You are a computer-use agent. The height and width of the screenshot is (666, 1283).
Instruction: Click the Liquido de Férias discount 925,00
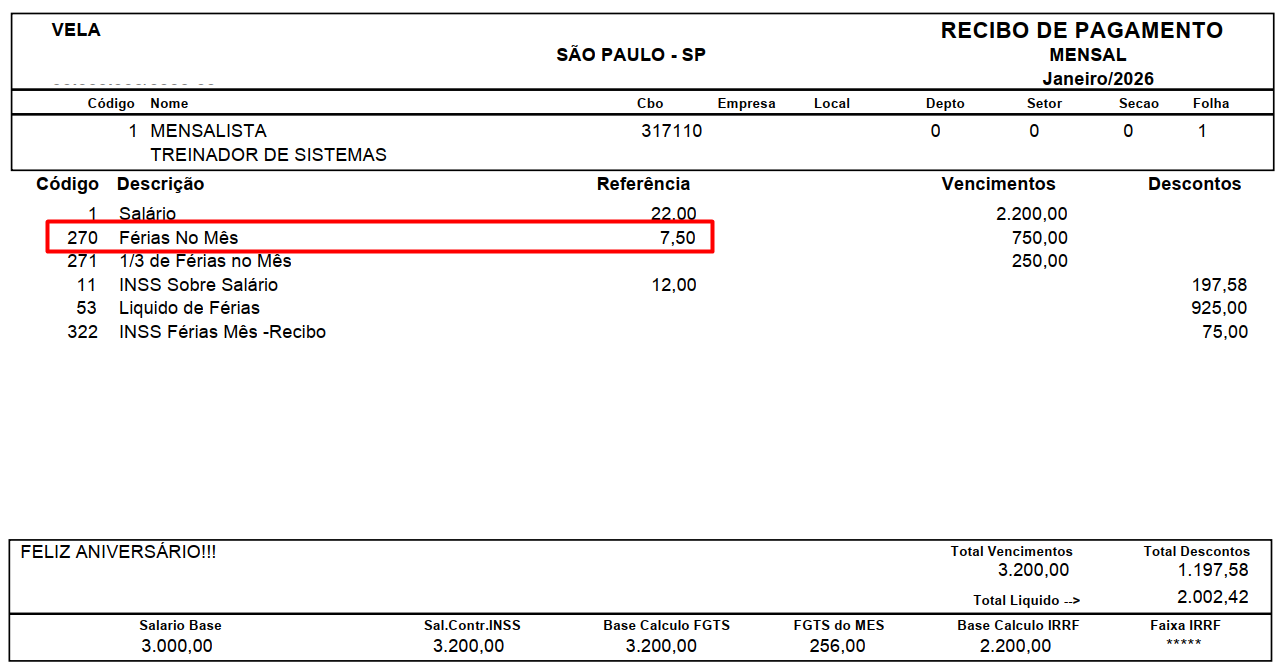(x=1220, y=308)
